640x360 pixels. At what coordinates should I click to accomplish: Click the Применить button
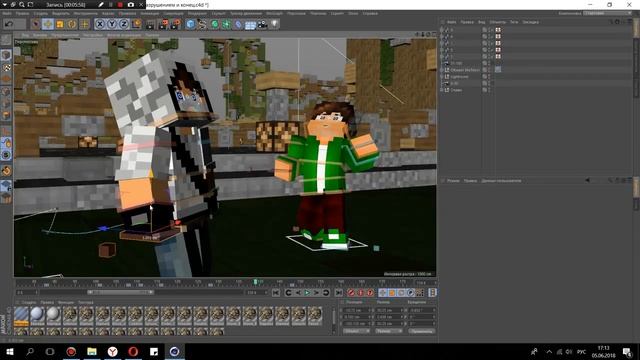pyautogui.click(x=421, y=331)
